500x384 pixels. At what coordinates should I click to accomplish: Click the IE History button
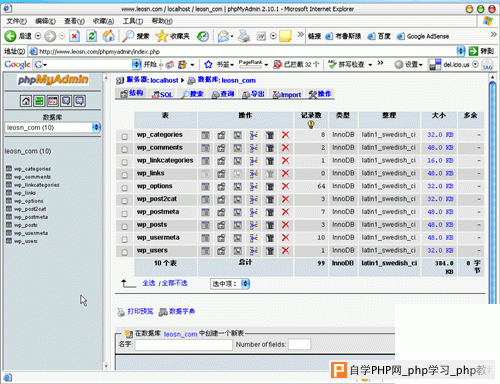202,36
